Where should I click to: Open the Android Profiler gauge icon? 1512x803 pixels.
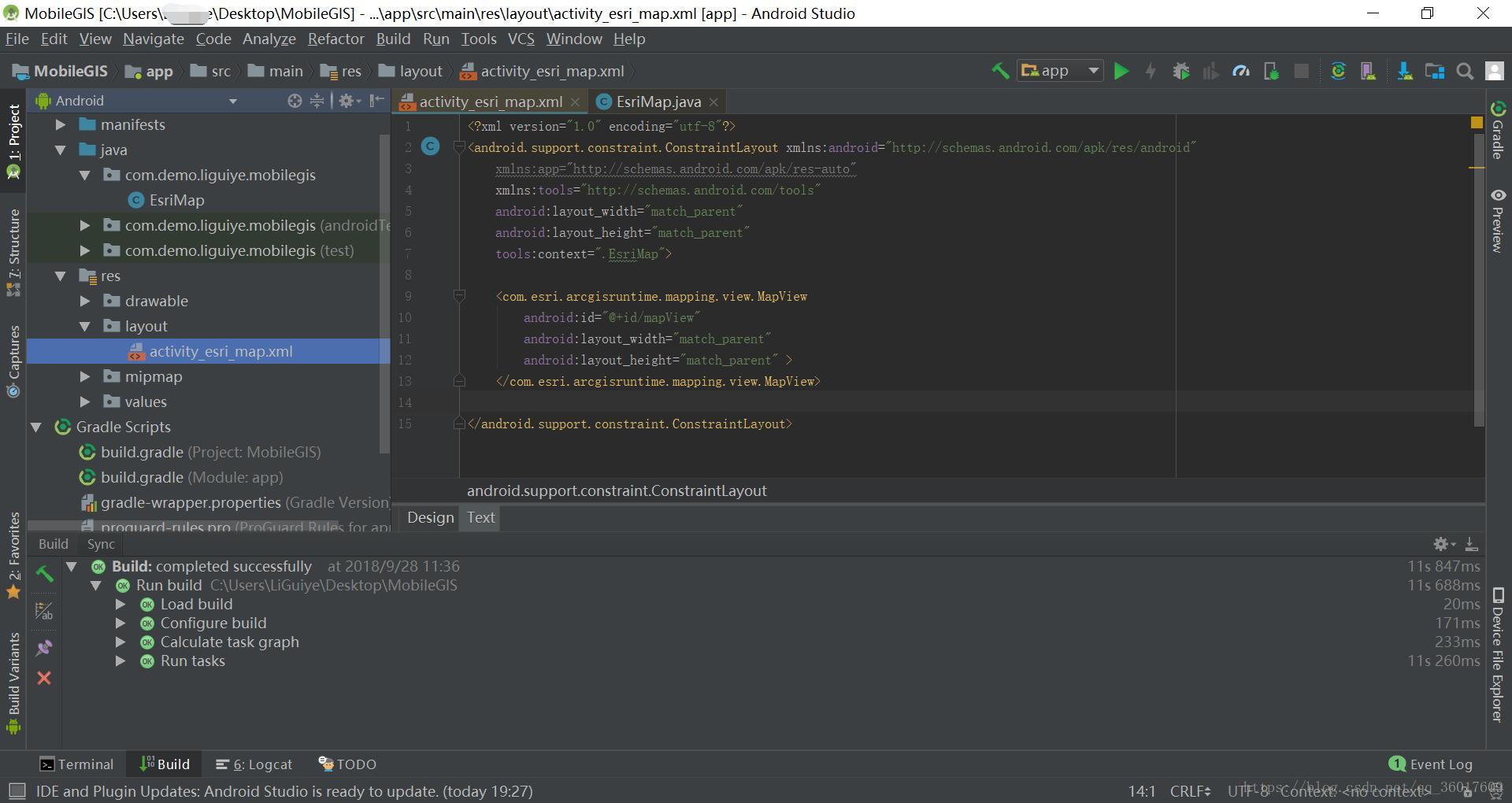(1241, 72)
